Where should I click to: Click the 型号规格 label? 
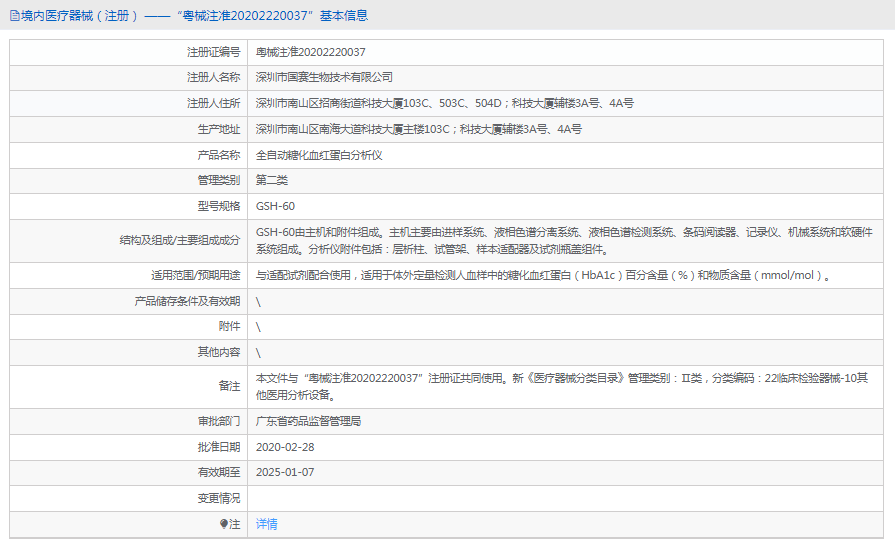coord(219,206)
